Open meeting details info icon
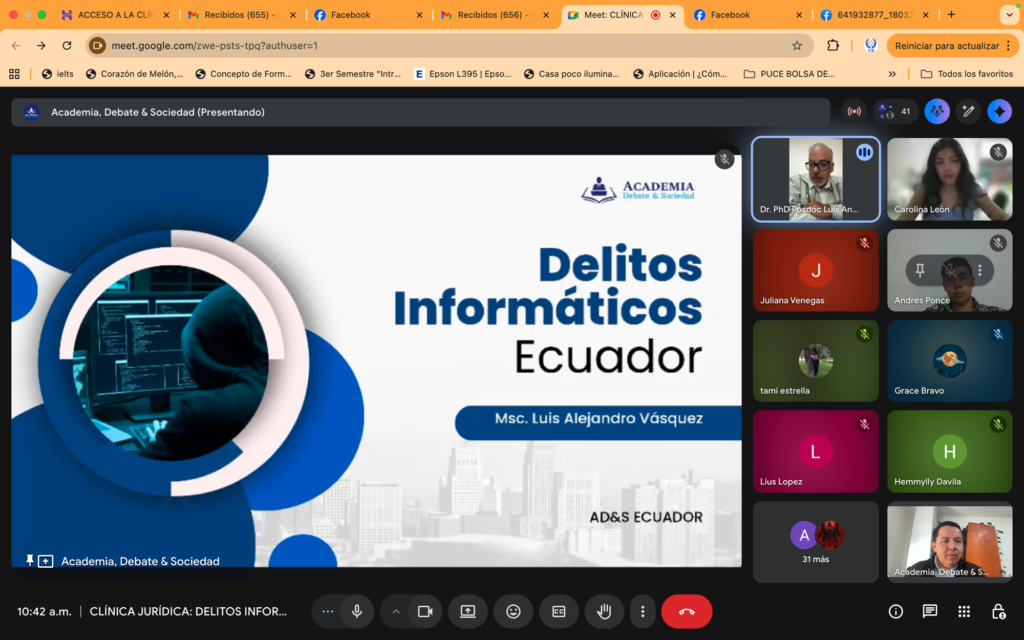Image resolution: width=1024 pixels, height=640 pixels. [x=896, y=611]
